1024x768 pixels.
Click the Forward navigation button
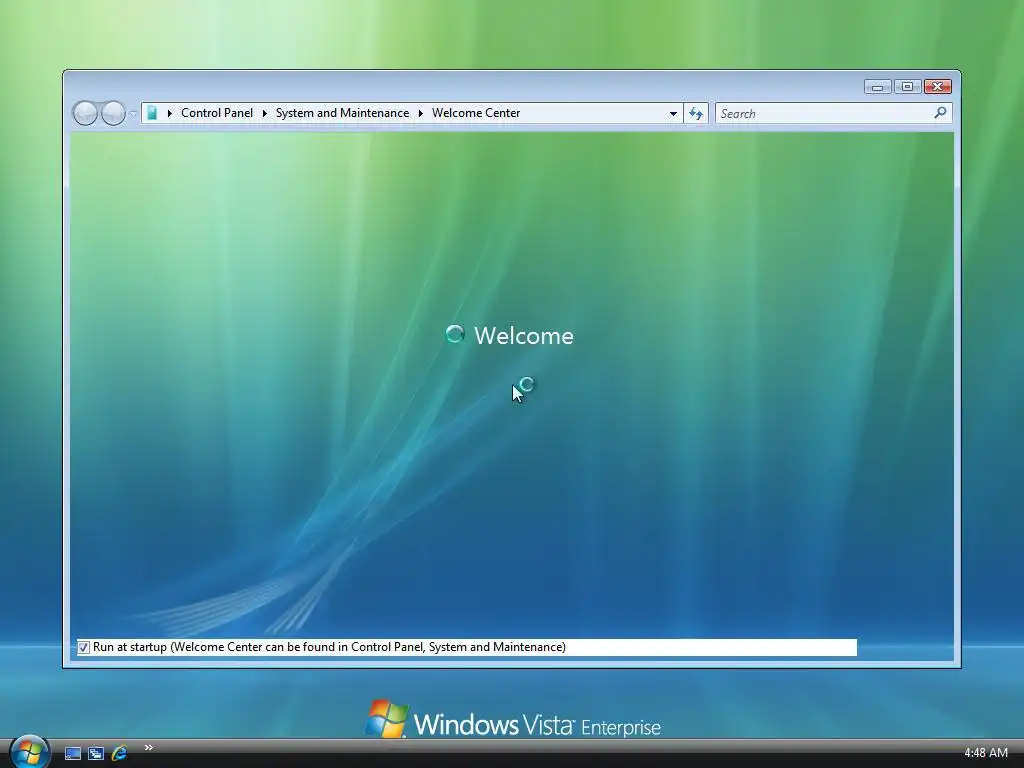pos(113,113)
